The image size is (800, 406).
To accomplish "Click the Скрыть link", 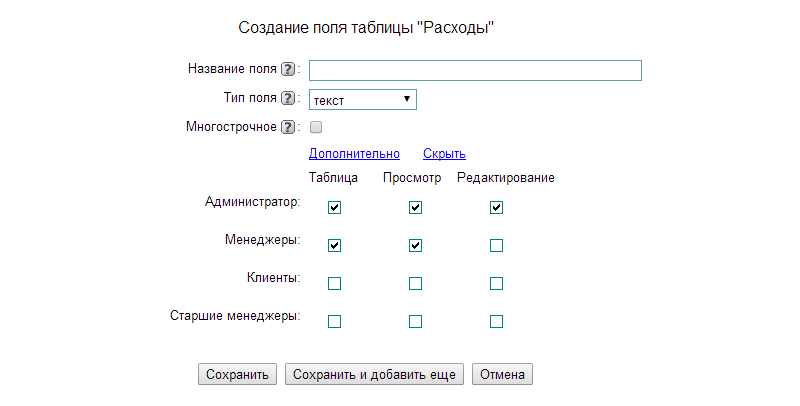I will (x=444, y=154).
